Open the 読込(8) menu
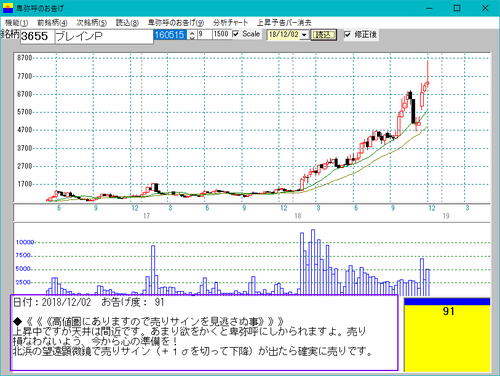This screenshot has height=376, width=500. click(127, 23)
